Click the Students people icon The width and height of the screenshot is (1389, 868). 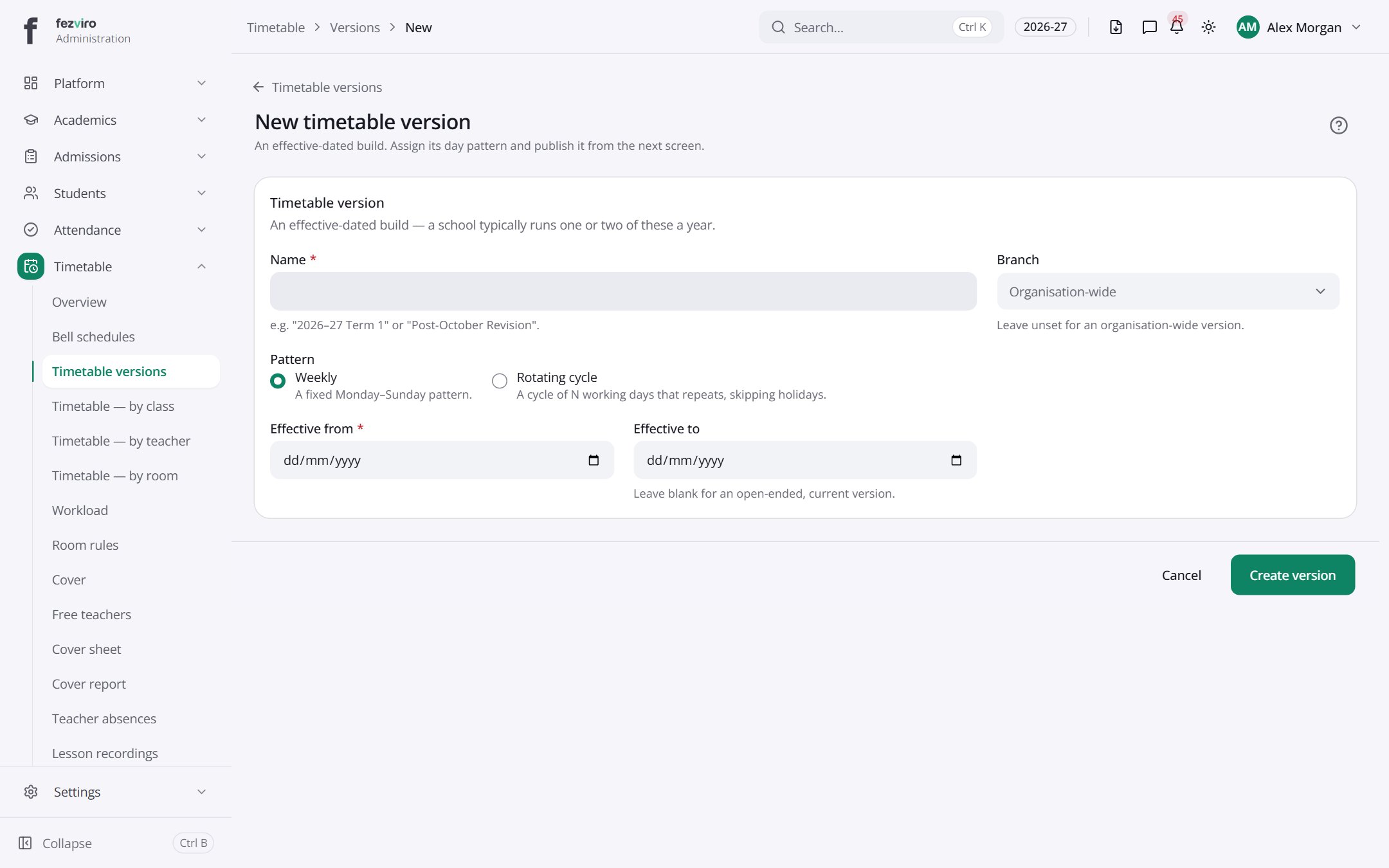[31, 193]
